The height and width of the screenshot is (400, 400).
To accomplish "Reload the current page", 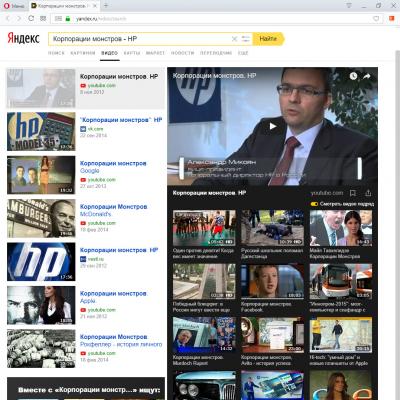I will [x=31, y=19].
